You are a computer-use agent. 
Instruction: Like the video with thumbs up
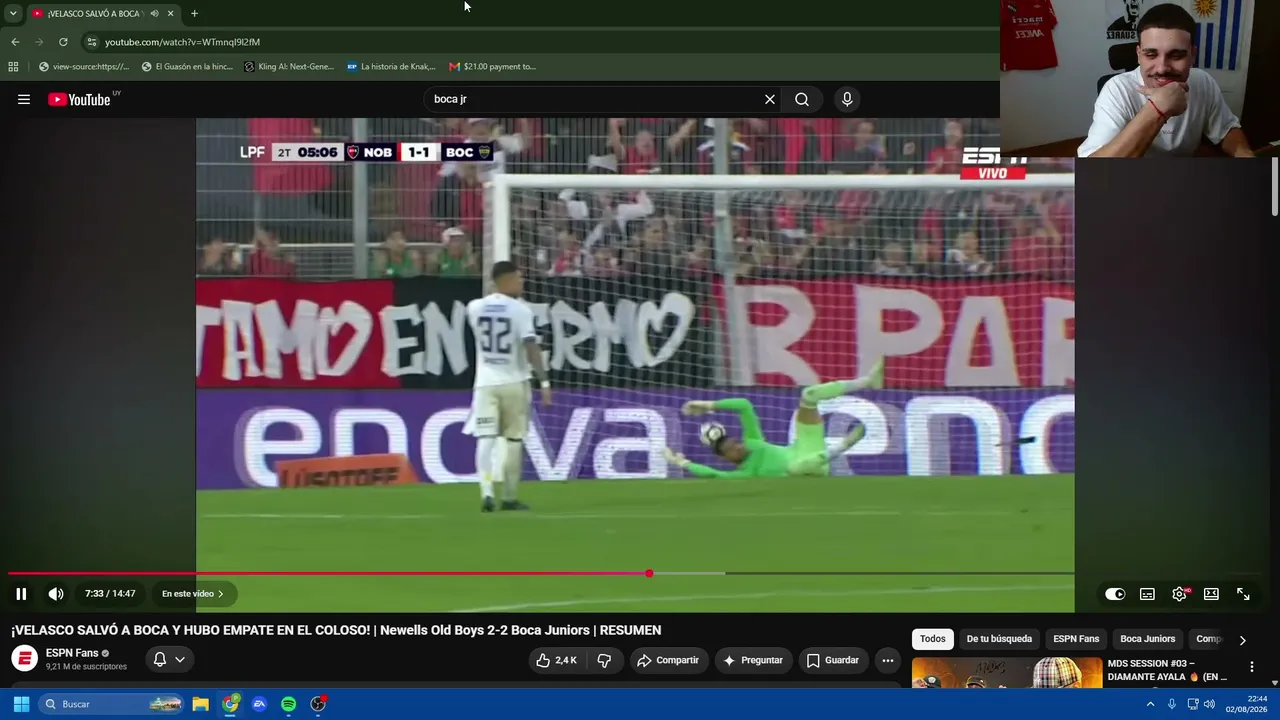556,660
